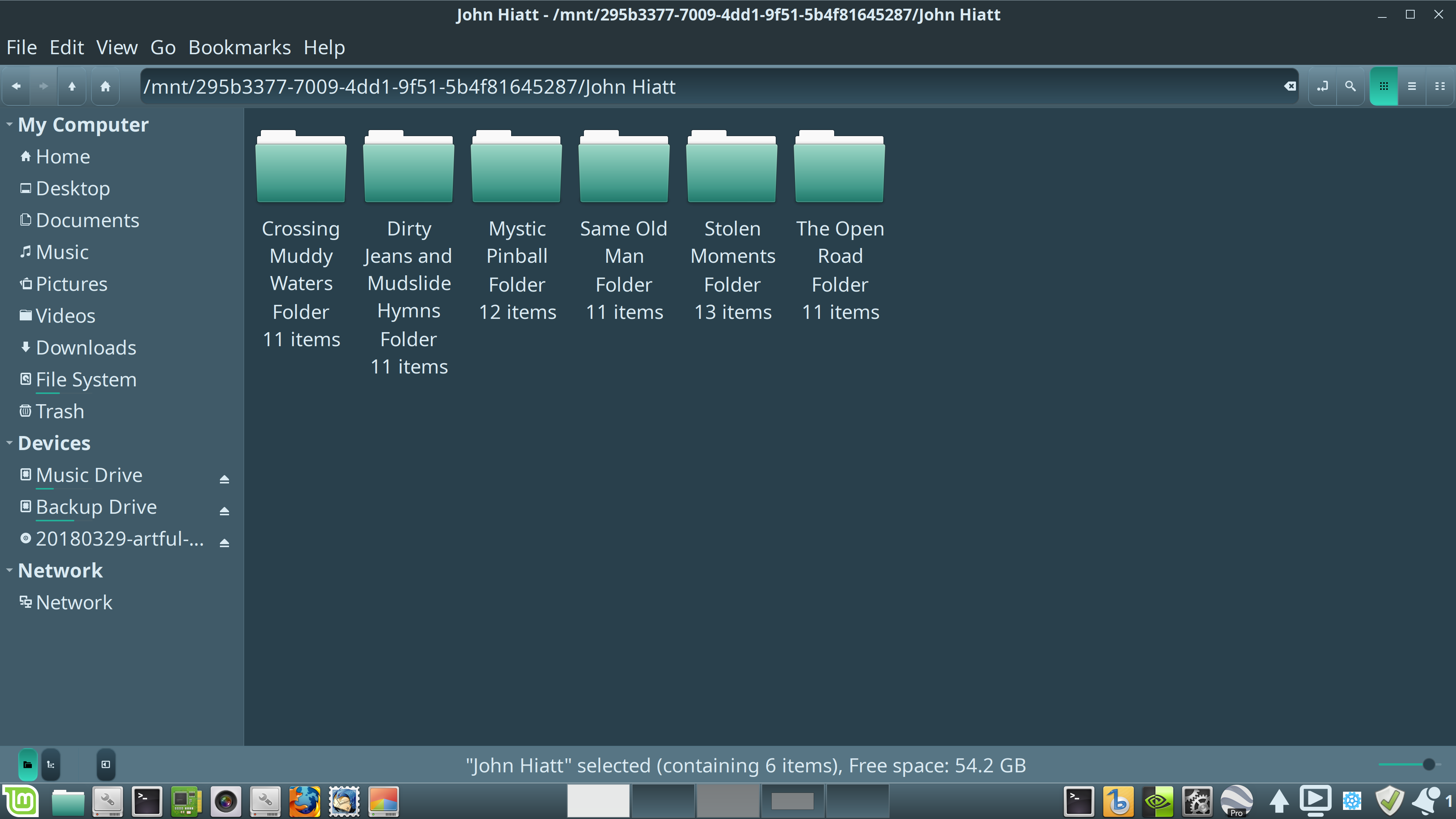1456x819 pixels.
Task: Collapse the My Computer section
Action: tap(9, 124)
